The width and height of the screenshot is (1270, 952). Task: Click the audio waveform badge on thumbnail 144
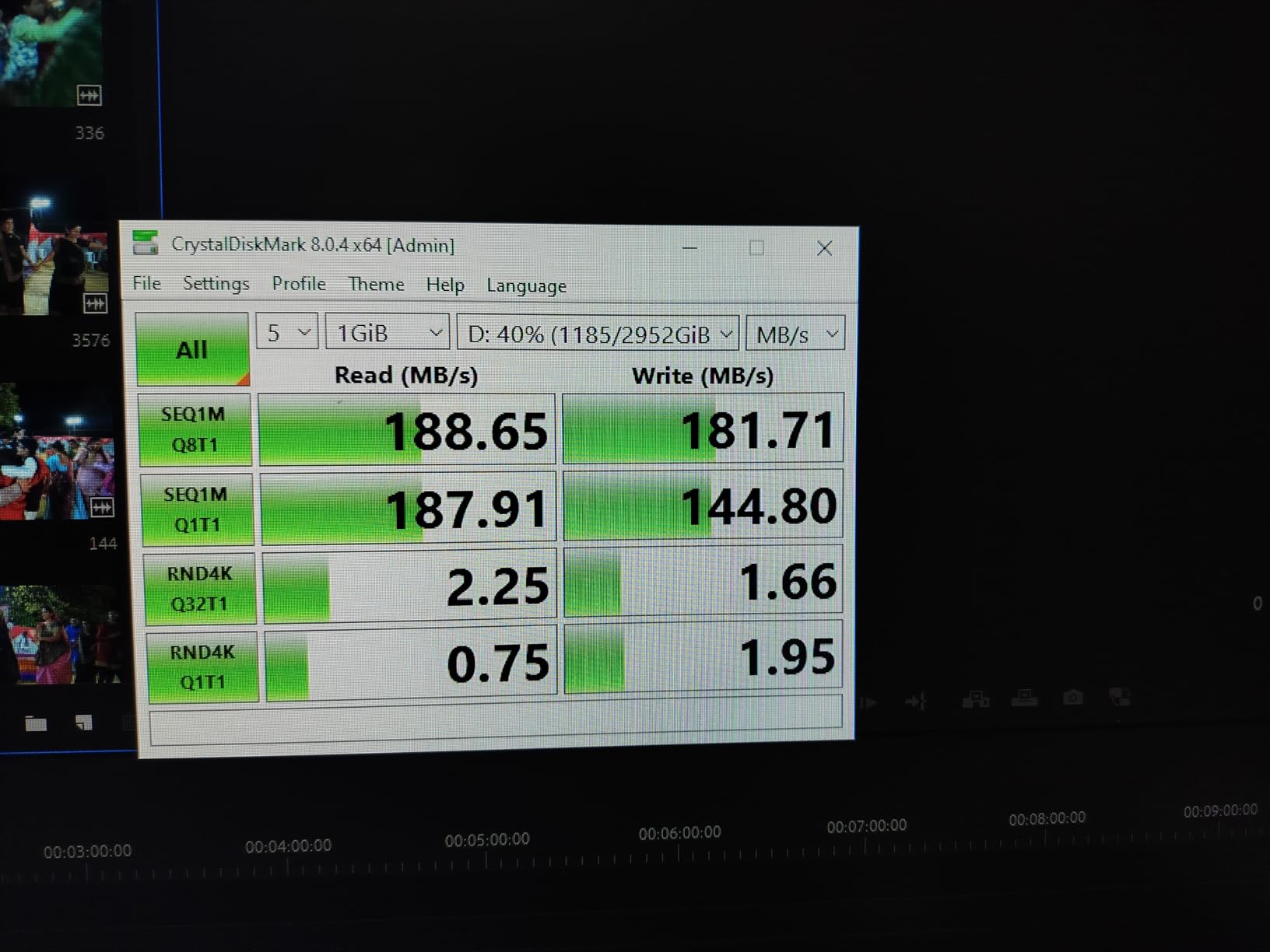coord(102,508)
